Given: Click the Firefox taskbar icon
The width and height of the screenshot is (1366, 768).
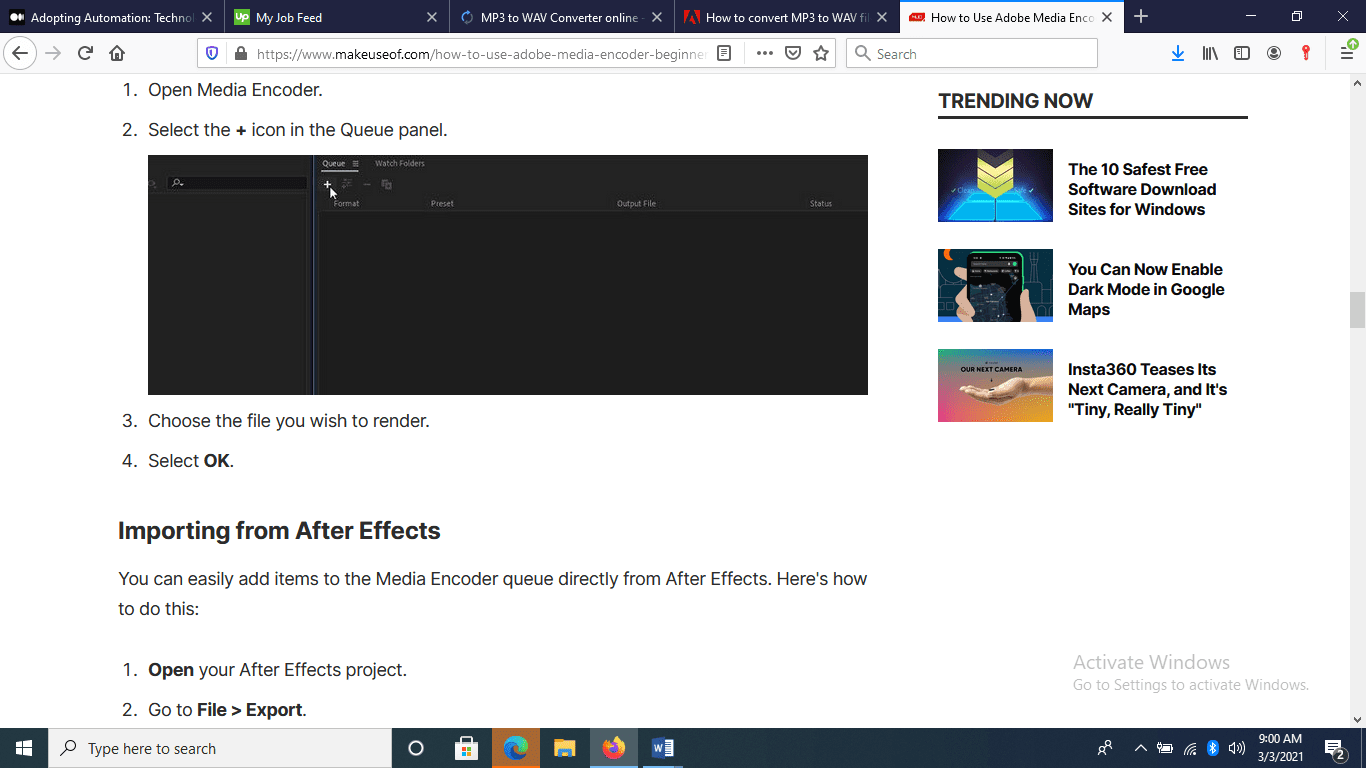Looking at the screenshot, I should click(x=614, y=748).
